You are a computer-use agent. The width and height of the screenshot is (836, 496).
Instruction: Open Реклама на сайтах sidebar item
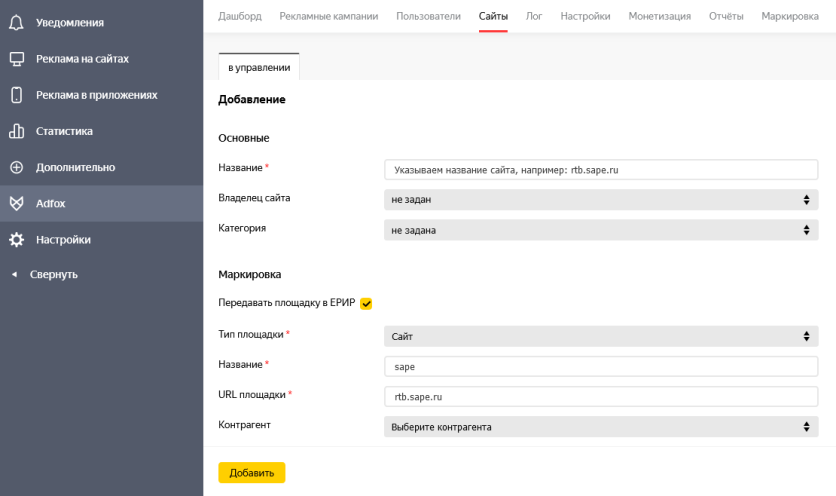101,59
